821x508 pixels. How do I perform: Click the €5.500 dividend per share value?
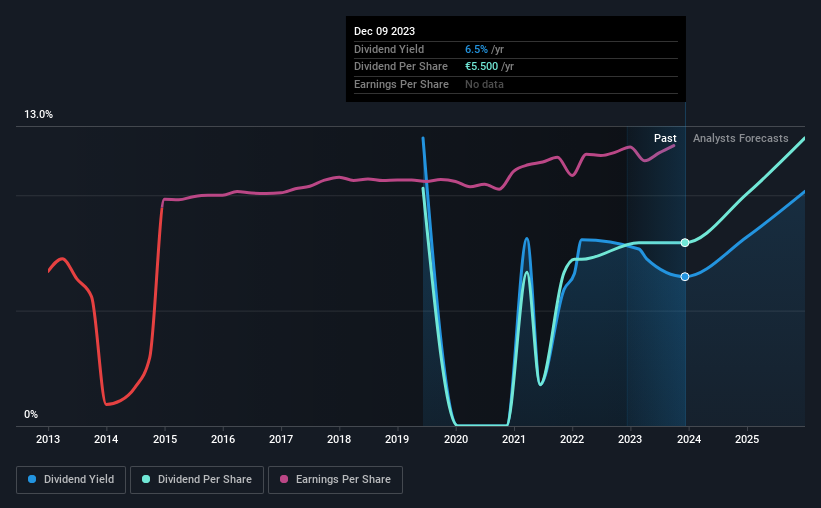[481, 67]
